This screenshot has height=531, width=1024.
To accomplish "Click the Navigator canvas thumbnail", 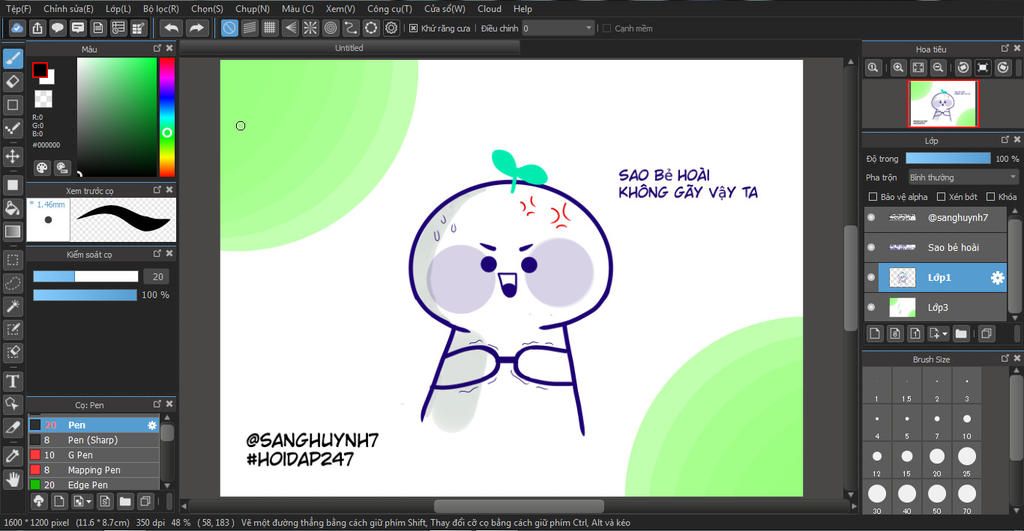I will click(x=943, y=104).
